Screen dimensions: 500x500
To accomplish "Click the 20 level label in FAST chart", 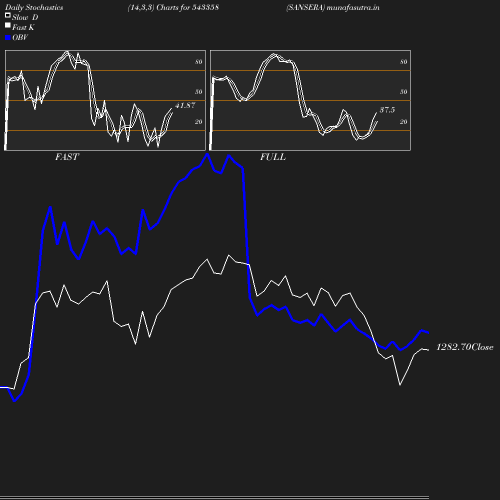I will [x=199, y=122].
